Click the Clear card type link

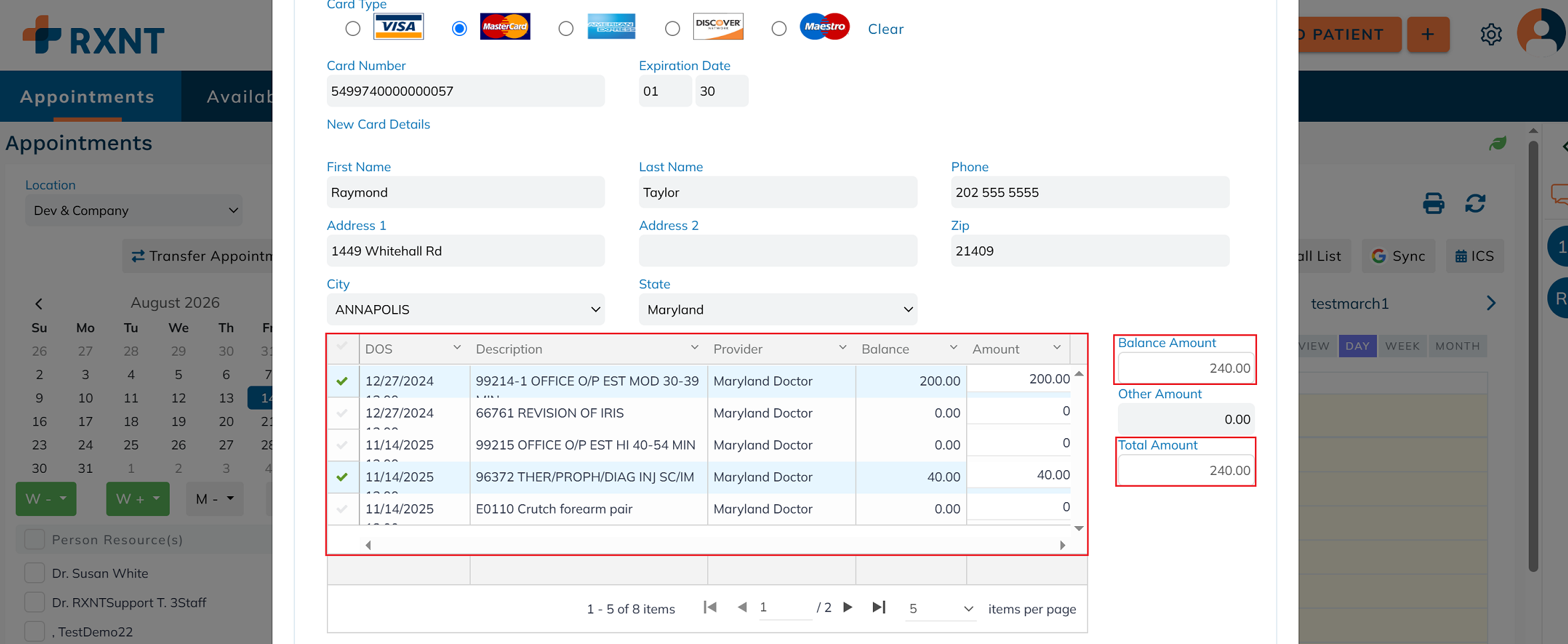click(x=886, y=29)
